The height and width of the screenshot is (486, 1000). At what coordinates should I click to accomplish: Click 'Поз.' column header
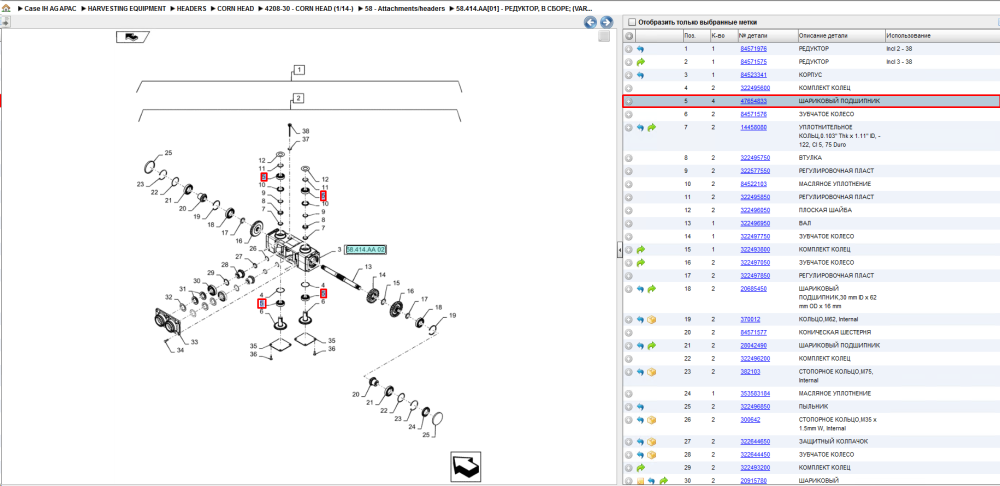(689, 36)
